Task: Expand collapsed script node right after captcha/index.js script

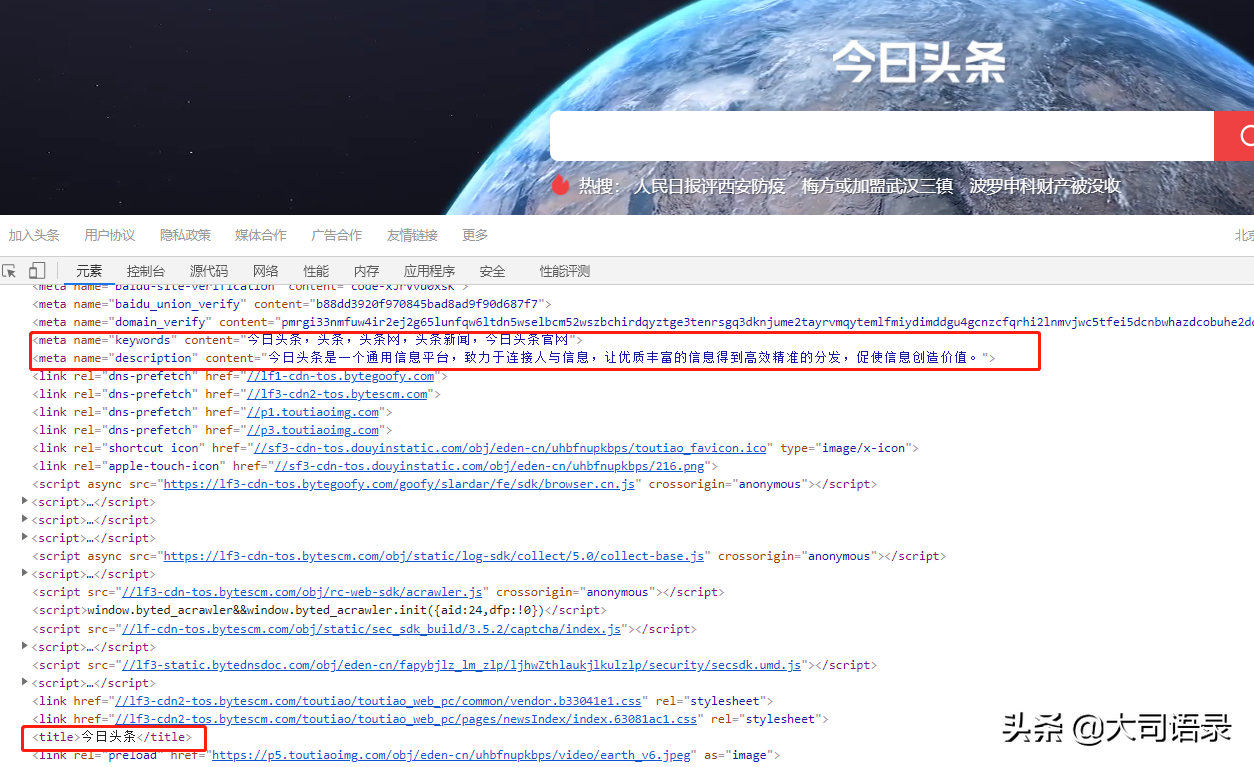Action: coord(26,647)
